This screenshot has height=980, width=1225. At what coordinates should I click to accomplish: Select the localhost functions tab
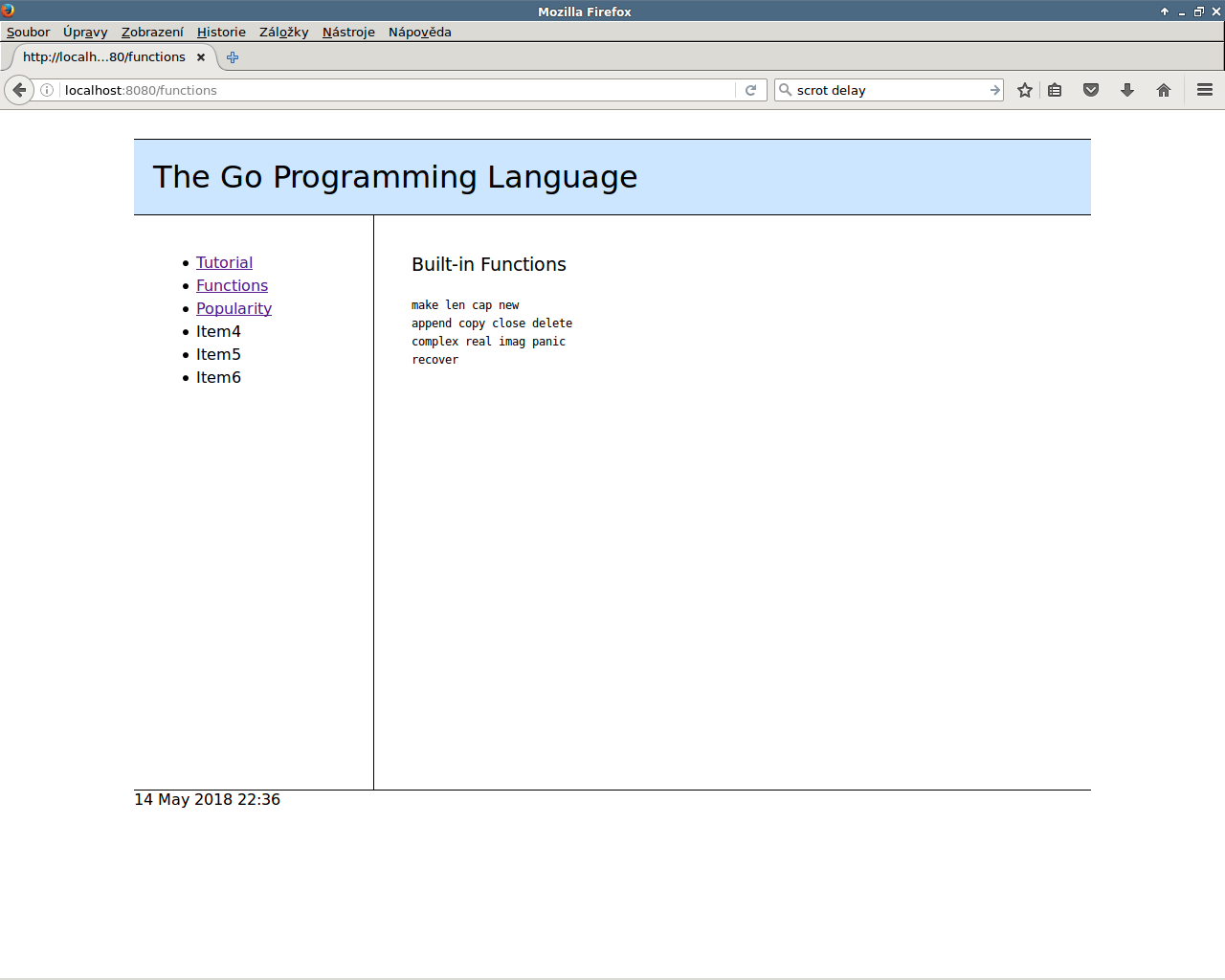(x=113, y=57)
